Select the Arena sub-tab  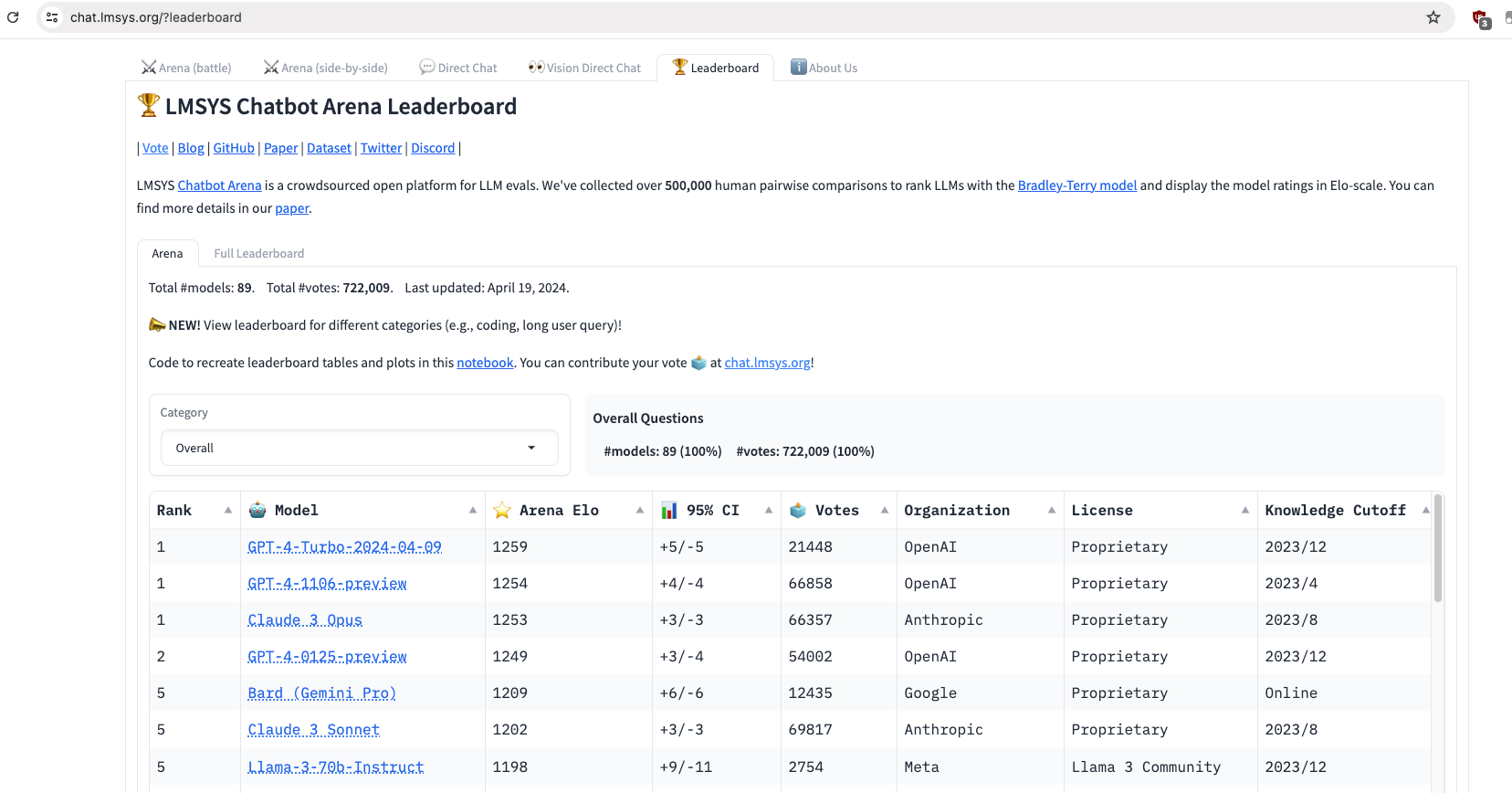click(167, 253)
